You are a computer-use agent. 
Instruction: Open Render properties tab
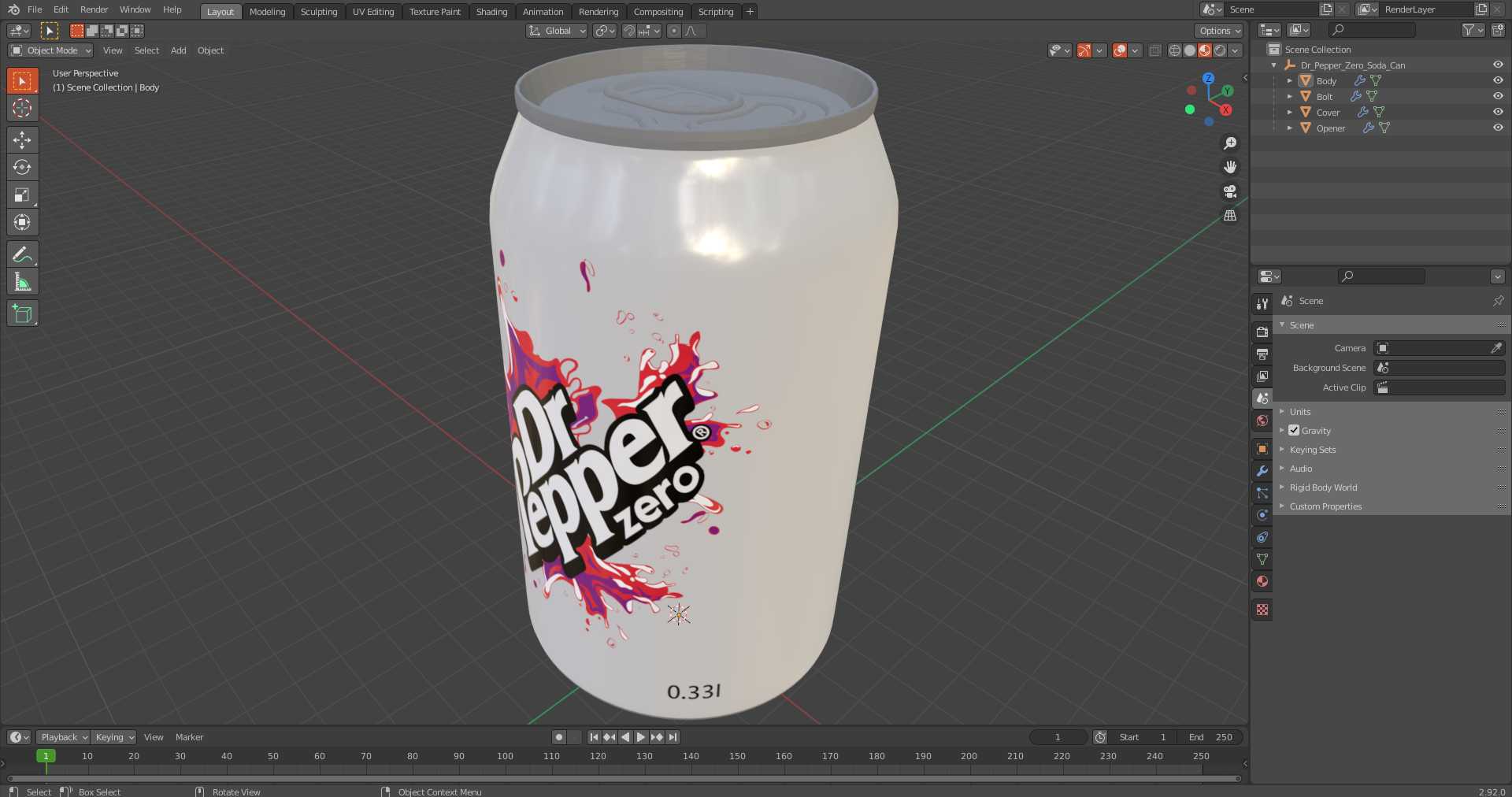pyautogui.click(x=1262, y=332)
